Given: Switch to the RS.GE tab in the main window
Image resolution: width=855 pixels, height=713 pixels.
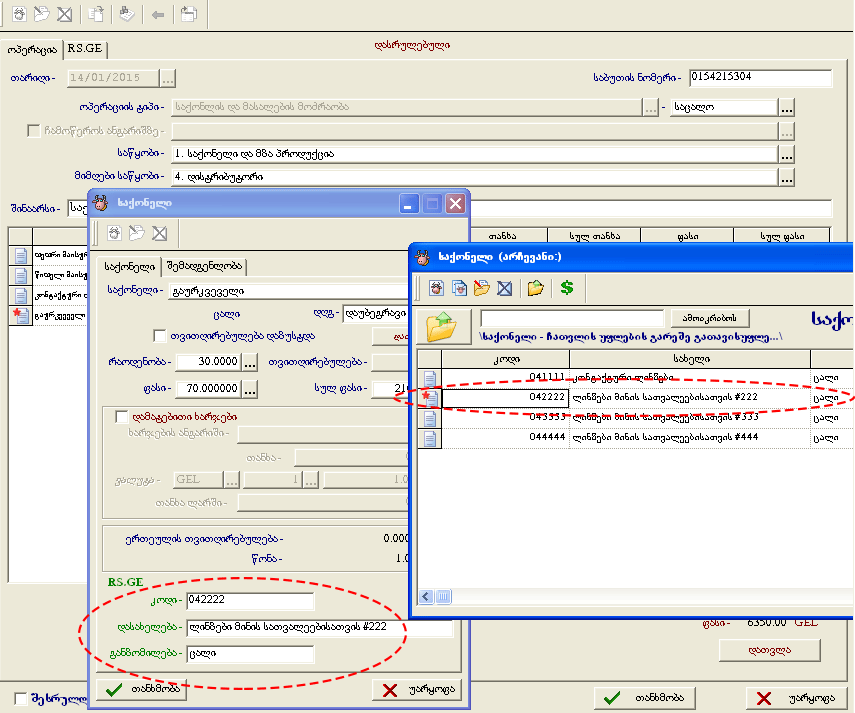Looking at the screenshot, I should 85,49.
